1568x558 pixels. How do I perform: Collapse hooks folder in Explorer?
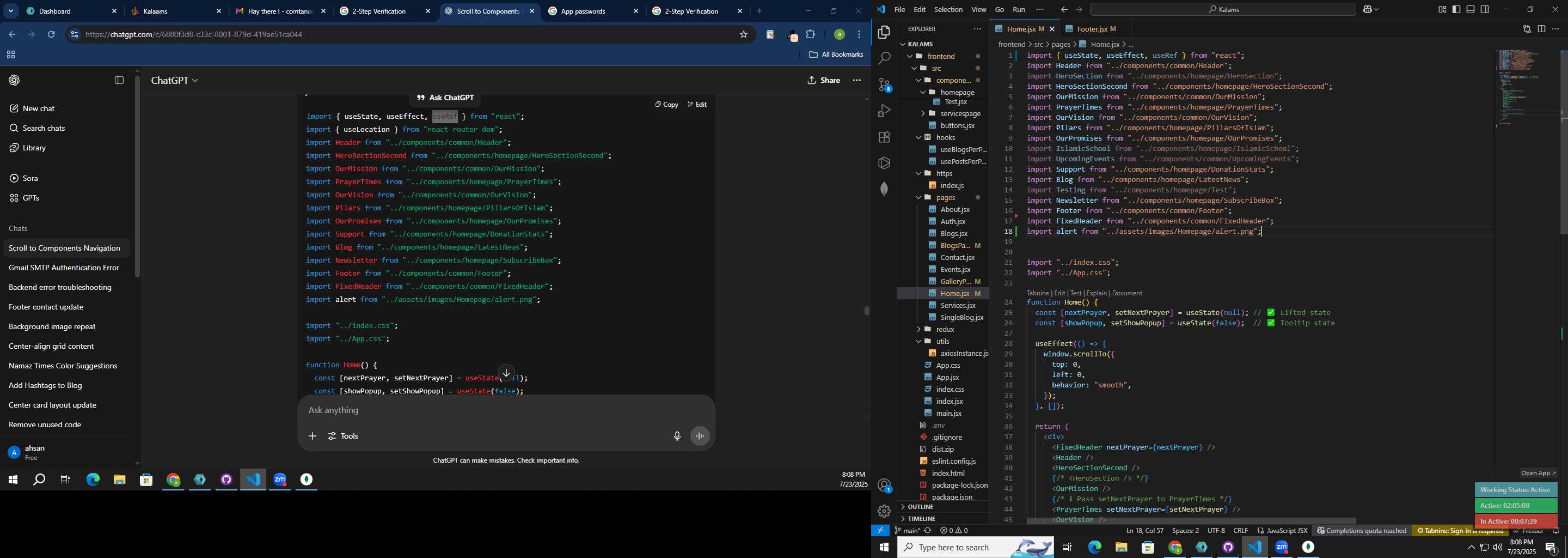click(x=918, y=138)
